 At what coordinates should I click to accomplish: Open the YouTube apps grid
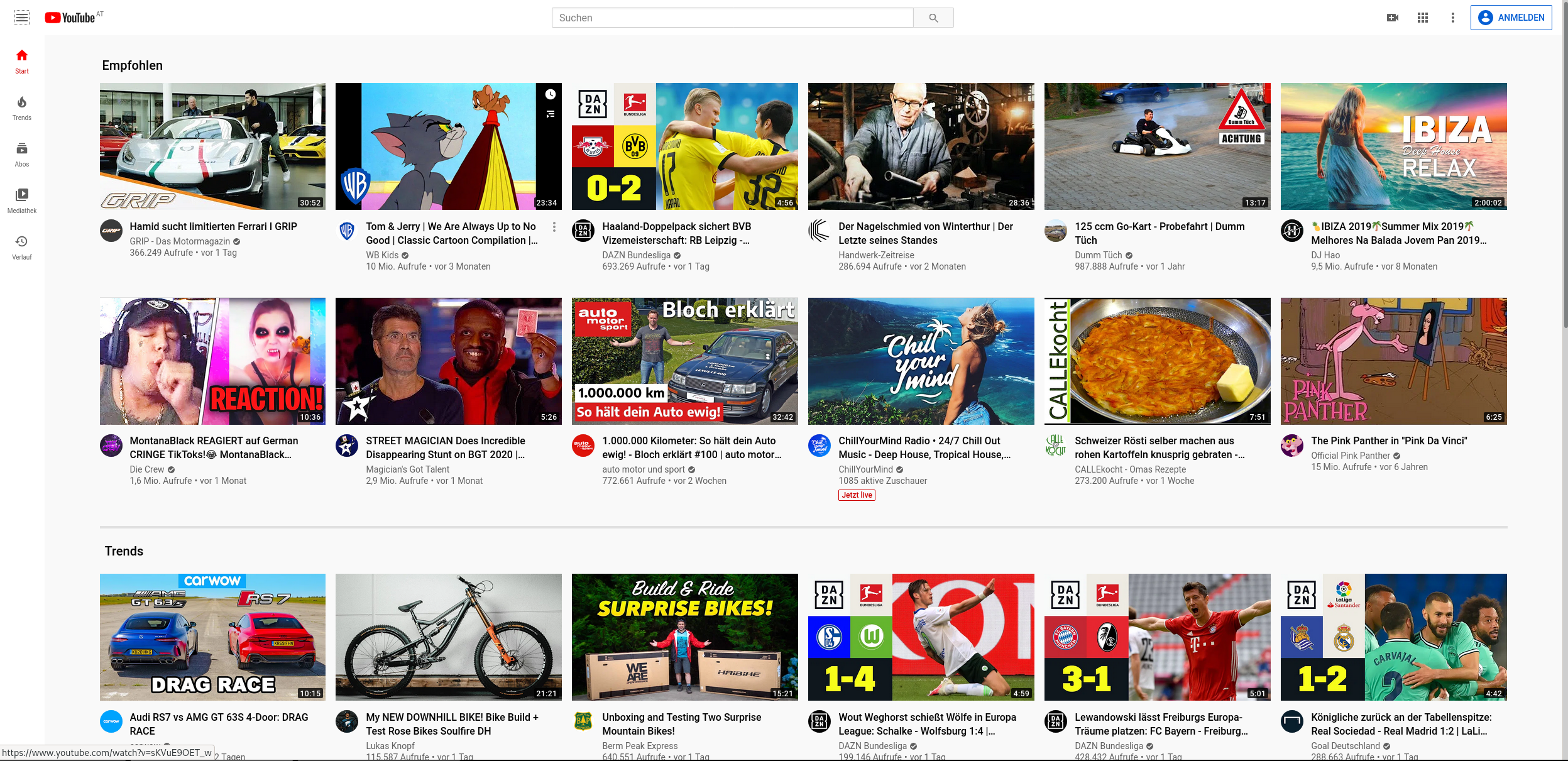pyautogui.click(x=1423, y=18)
